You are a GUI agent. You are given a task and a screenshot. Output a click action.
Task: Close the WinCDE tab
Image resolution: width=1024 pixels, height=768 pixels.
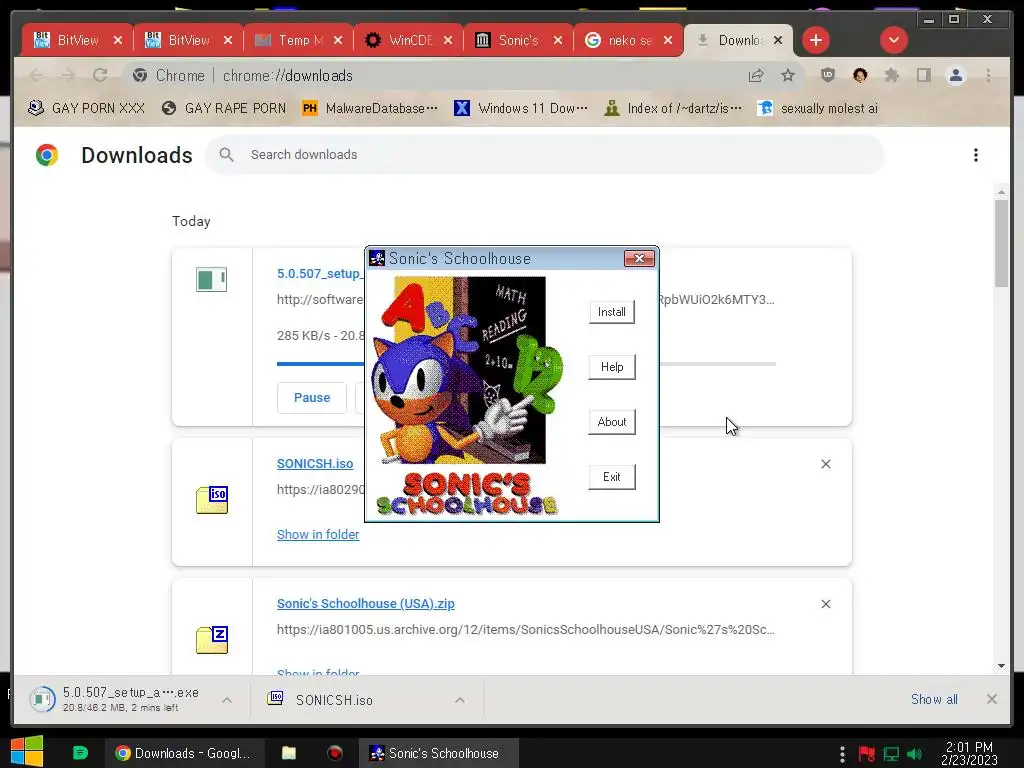click(448, 40)
